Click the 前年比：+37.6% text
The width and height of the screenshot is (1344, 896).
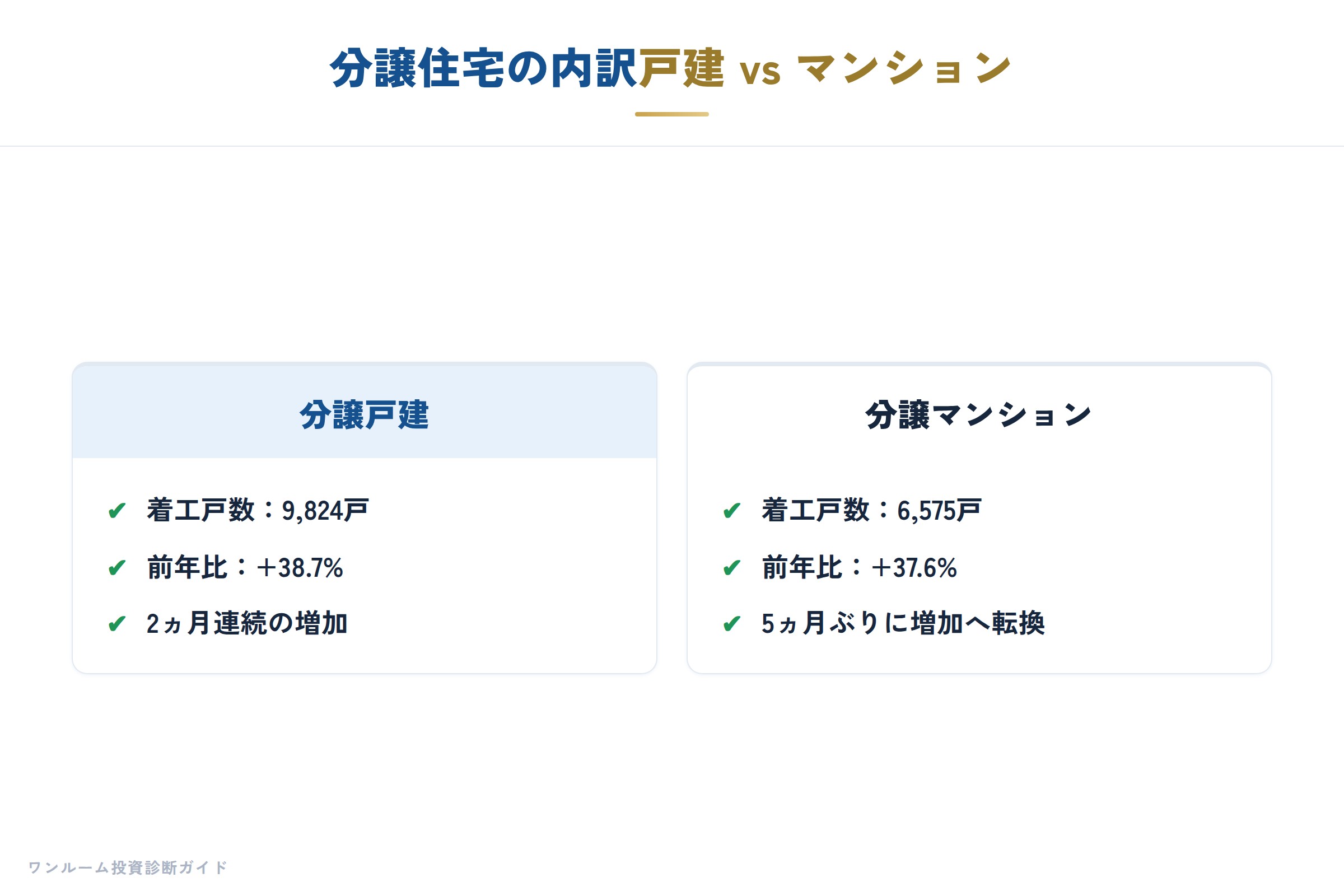[859, 567]
